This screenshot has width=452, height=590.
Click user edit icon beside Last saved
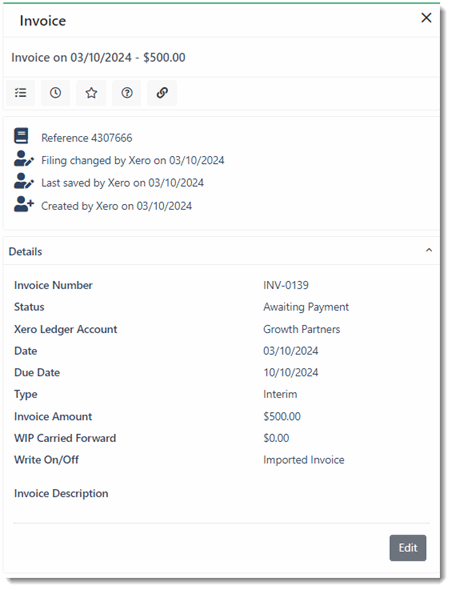[x=24, y=181]
